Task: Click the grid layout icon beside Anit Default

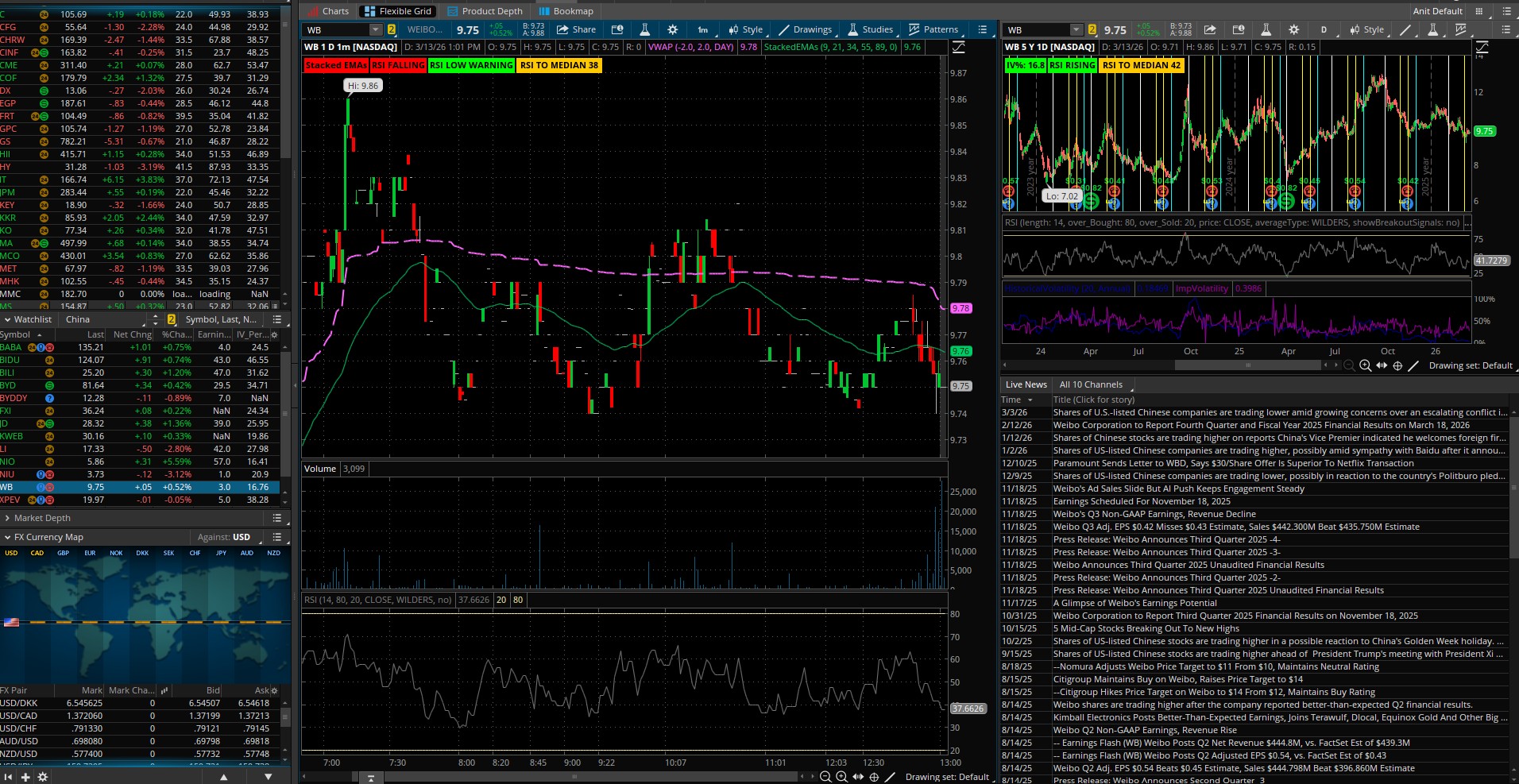Action: pos(1478,11)
